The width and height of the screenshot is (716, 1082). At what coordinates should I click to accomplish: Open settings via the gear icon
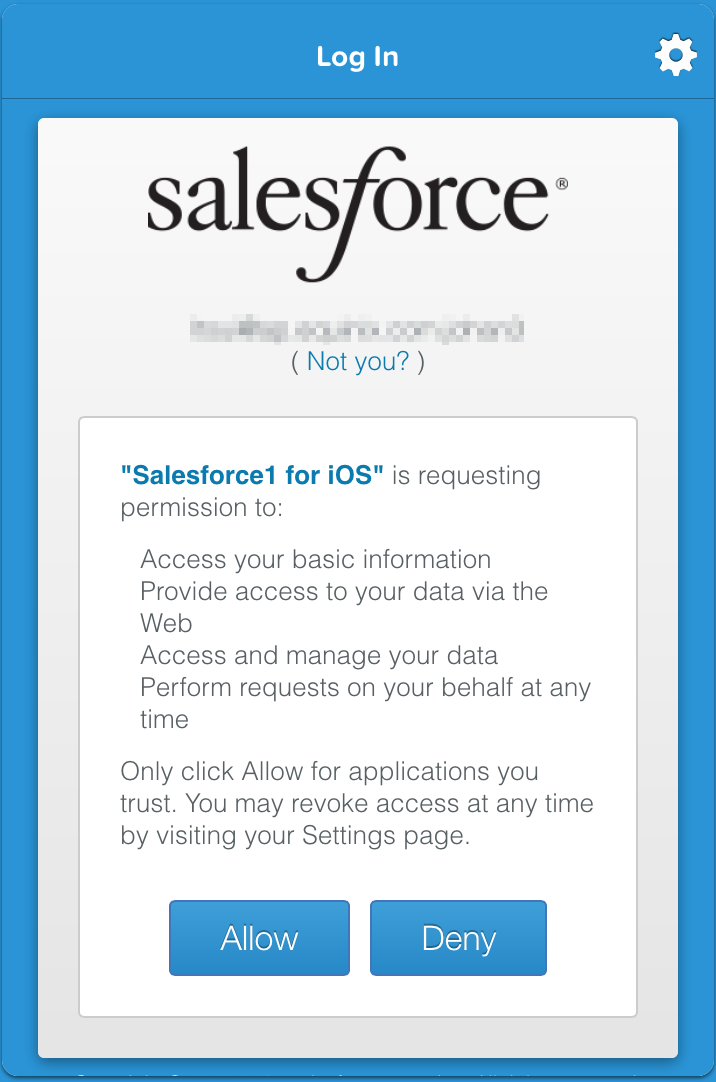tap(675, 55)
